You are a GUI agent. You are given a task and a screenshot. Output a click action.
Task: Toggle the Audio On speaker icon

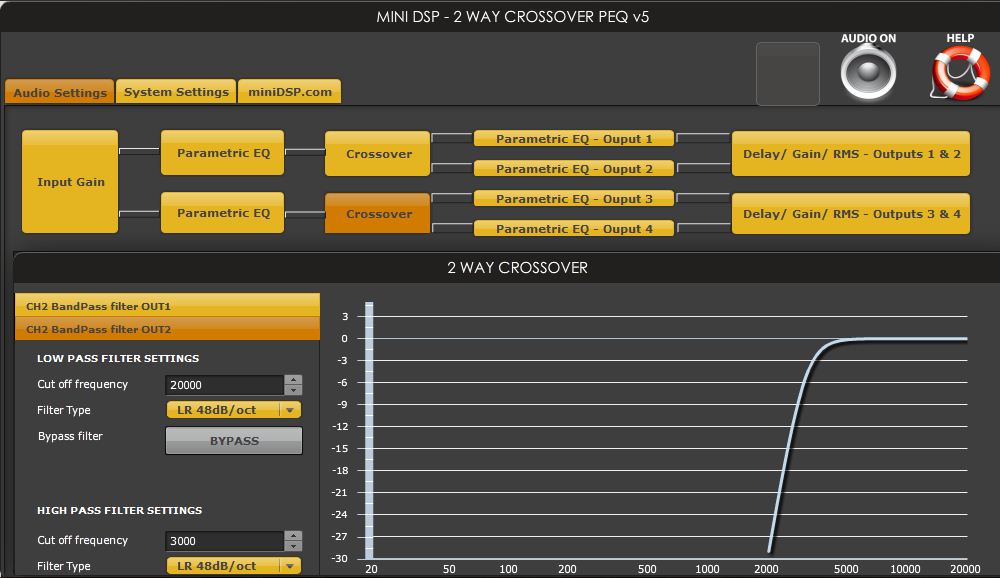pos(868,73)
